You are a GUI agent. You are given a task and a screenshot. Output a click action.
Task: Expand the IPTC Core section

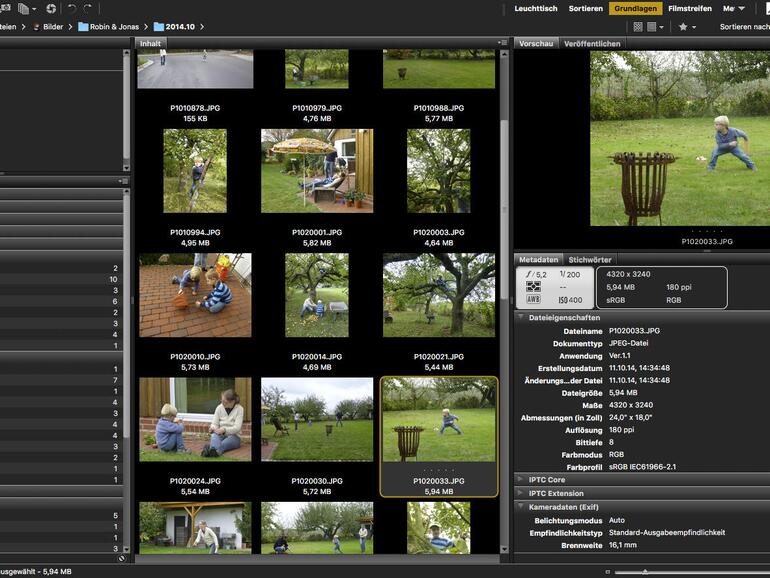[521, 479]
